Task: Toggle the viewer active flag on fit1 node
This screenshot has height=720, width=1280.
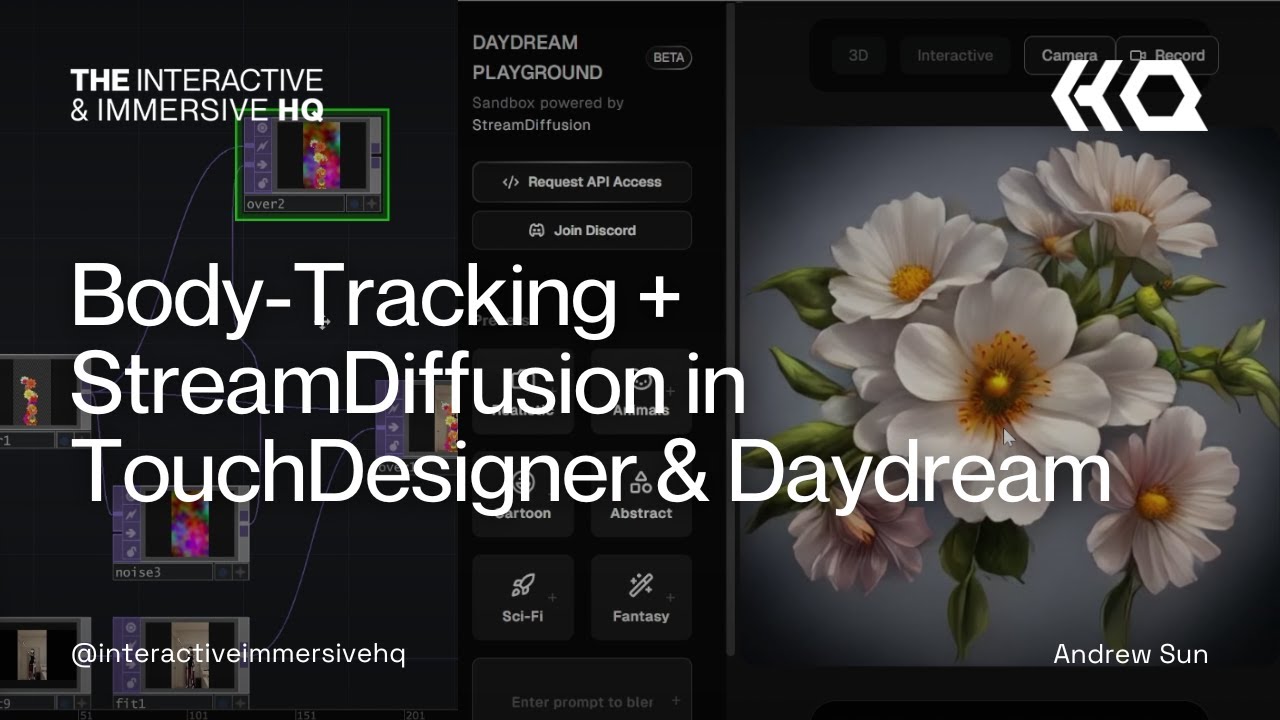Action: [x=131, y=629]
